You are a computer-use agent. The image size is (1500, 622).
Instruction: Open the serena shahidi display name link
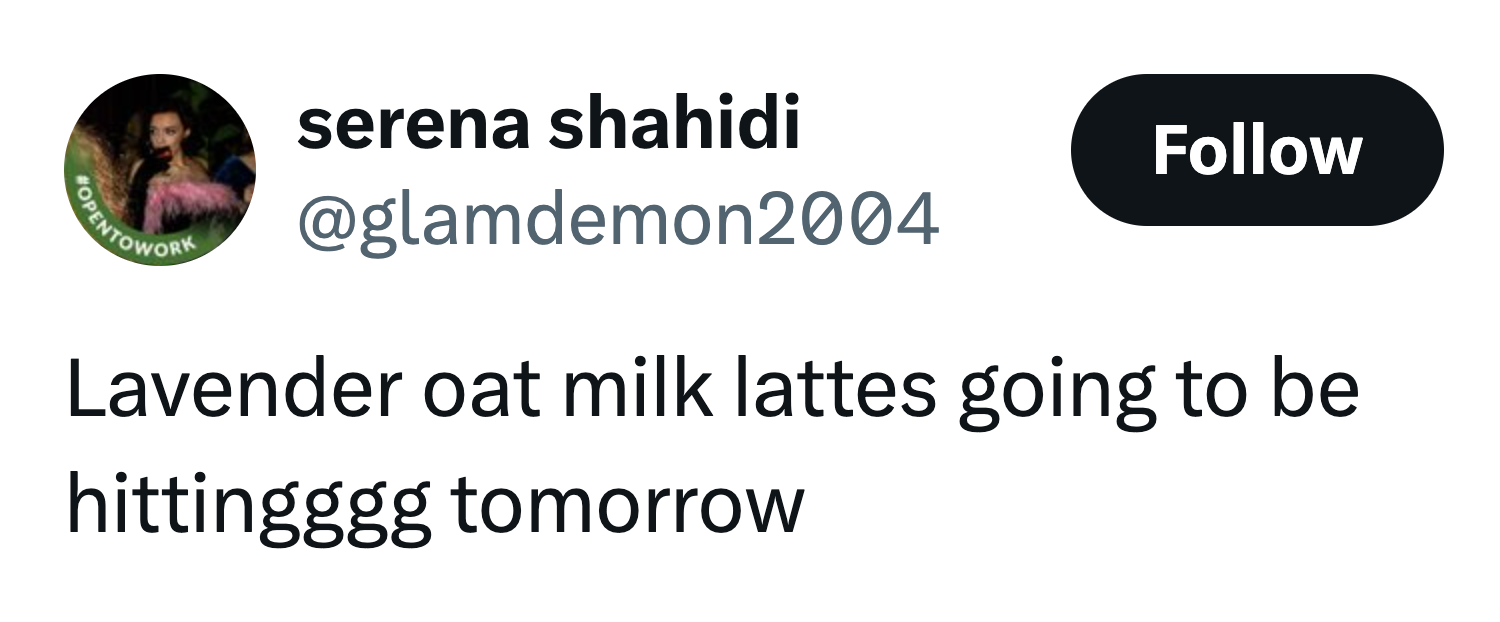548,127
